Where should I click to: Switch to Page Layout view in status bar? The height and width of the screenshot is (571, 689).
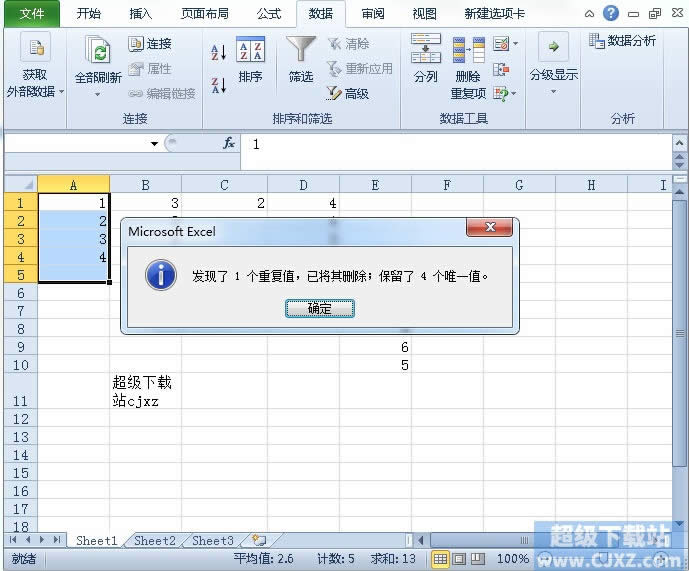point(459,559)
